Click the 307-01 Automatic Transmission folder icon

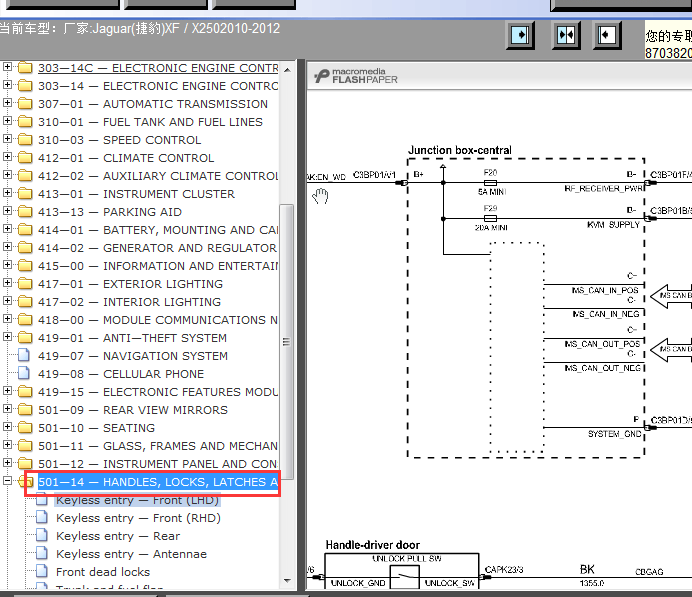[25, 103]
